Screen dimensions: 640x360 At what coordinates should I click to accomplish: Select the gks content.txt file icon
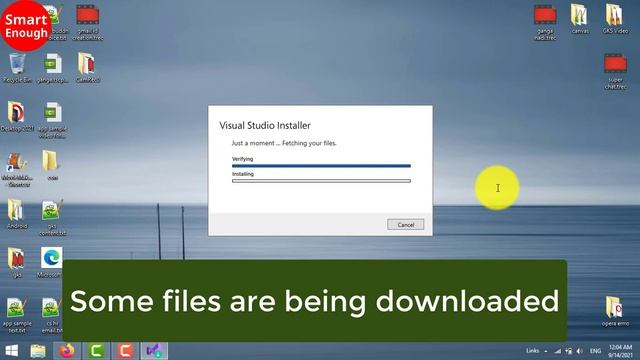52,218
